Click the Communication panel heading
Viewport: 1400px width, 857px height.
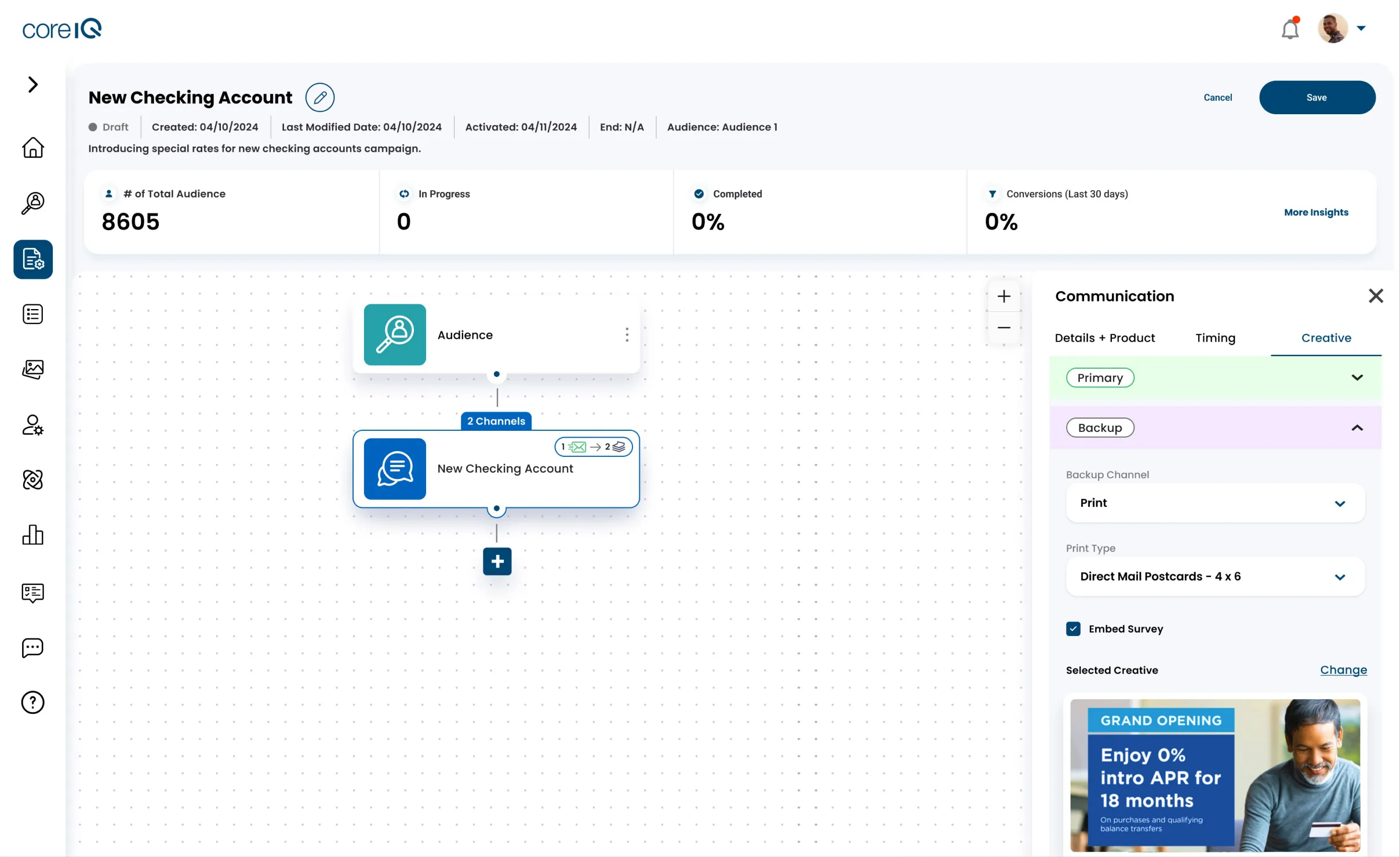point(1114,296)
